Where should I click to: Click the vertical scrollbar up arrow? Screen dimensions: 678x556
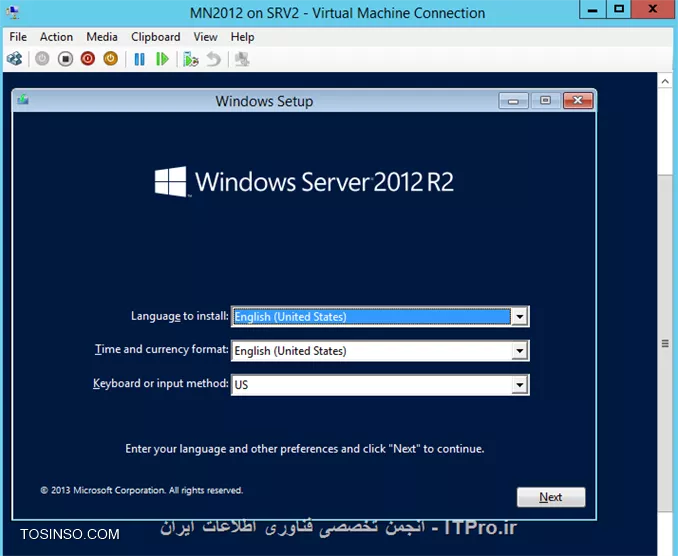click(665, 81)
